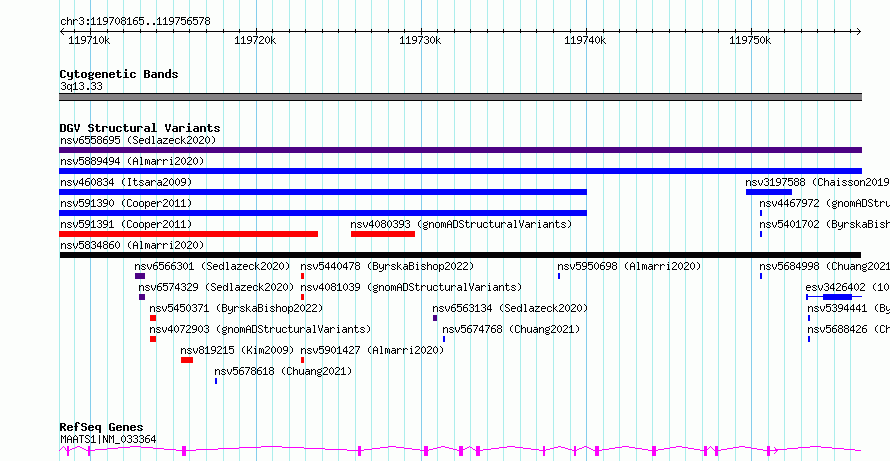Viewport: 890px width, 461px height.
Task: Click the nsv5889494 (Almarri2020) label
Action: click(x=132, y=161)
